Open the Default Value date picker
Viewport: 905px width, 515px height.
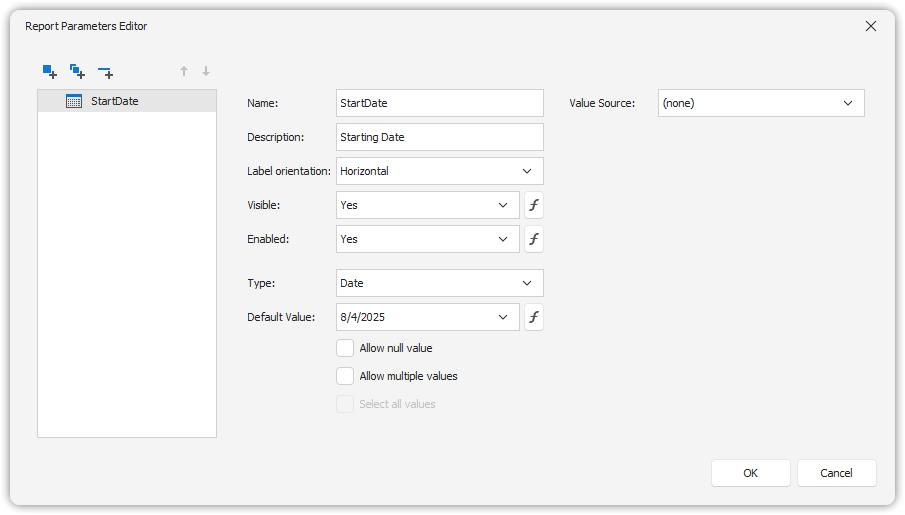pos(503,317)
